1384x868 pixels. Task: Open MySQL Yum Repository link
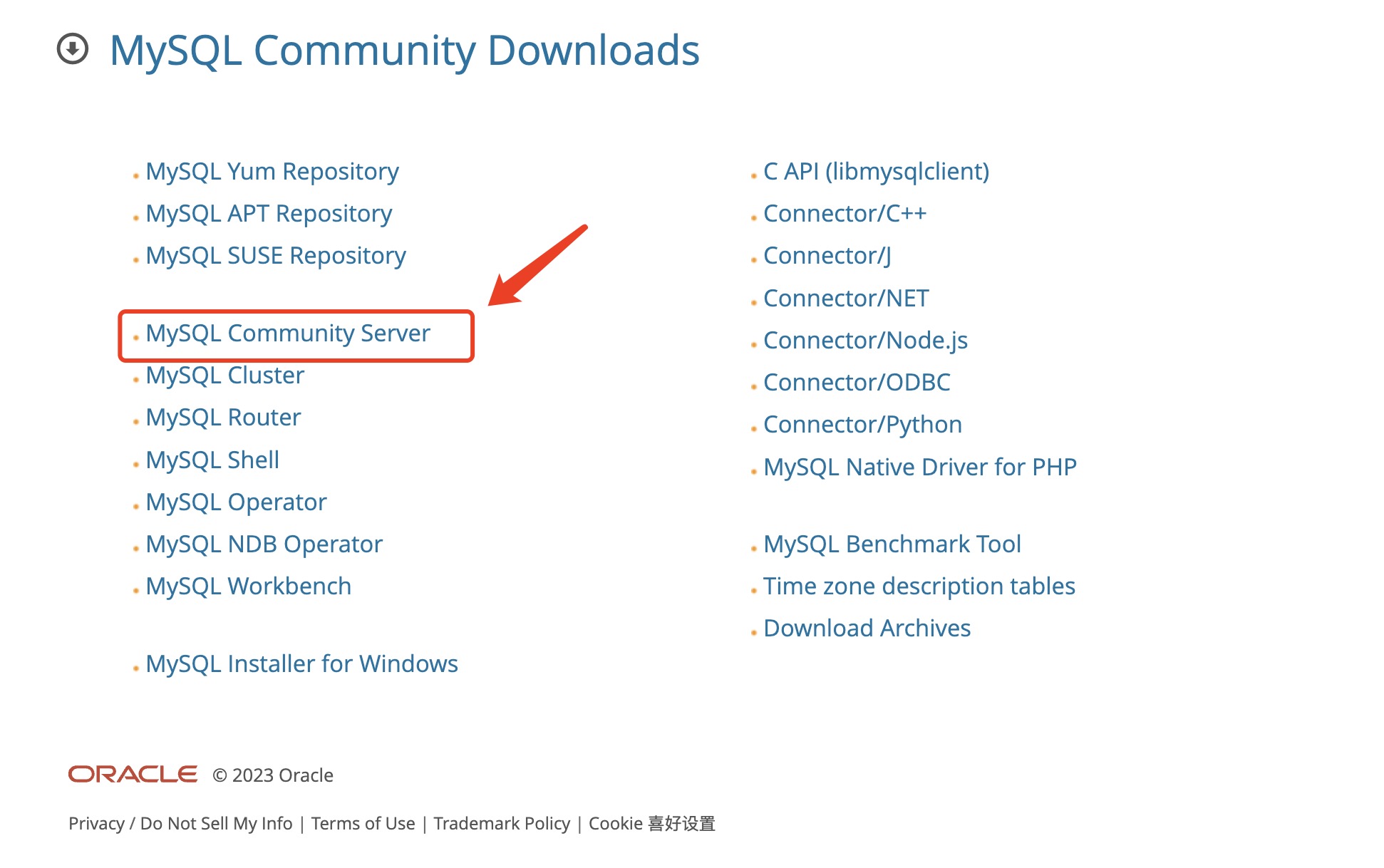click(272, 172)
